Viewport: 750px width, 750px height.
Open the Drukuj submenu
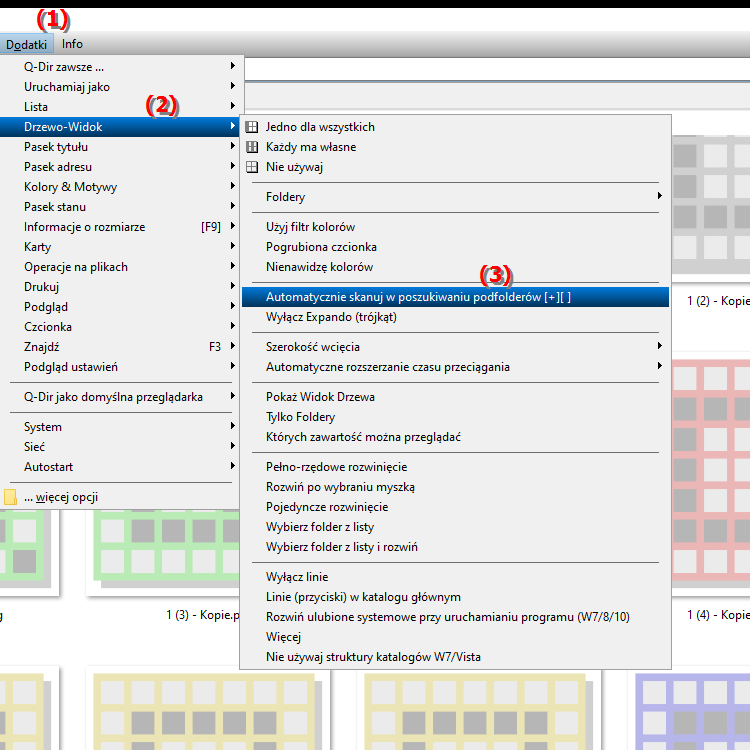(120, 287)
